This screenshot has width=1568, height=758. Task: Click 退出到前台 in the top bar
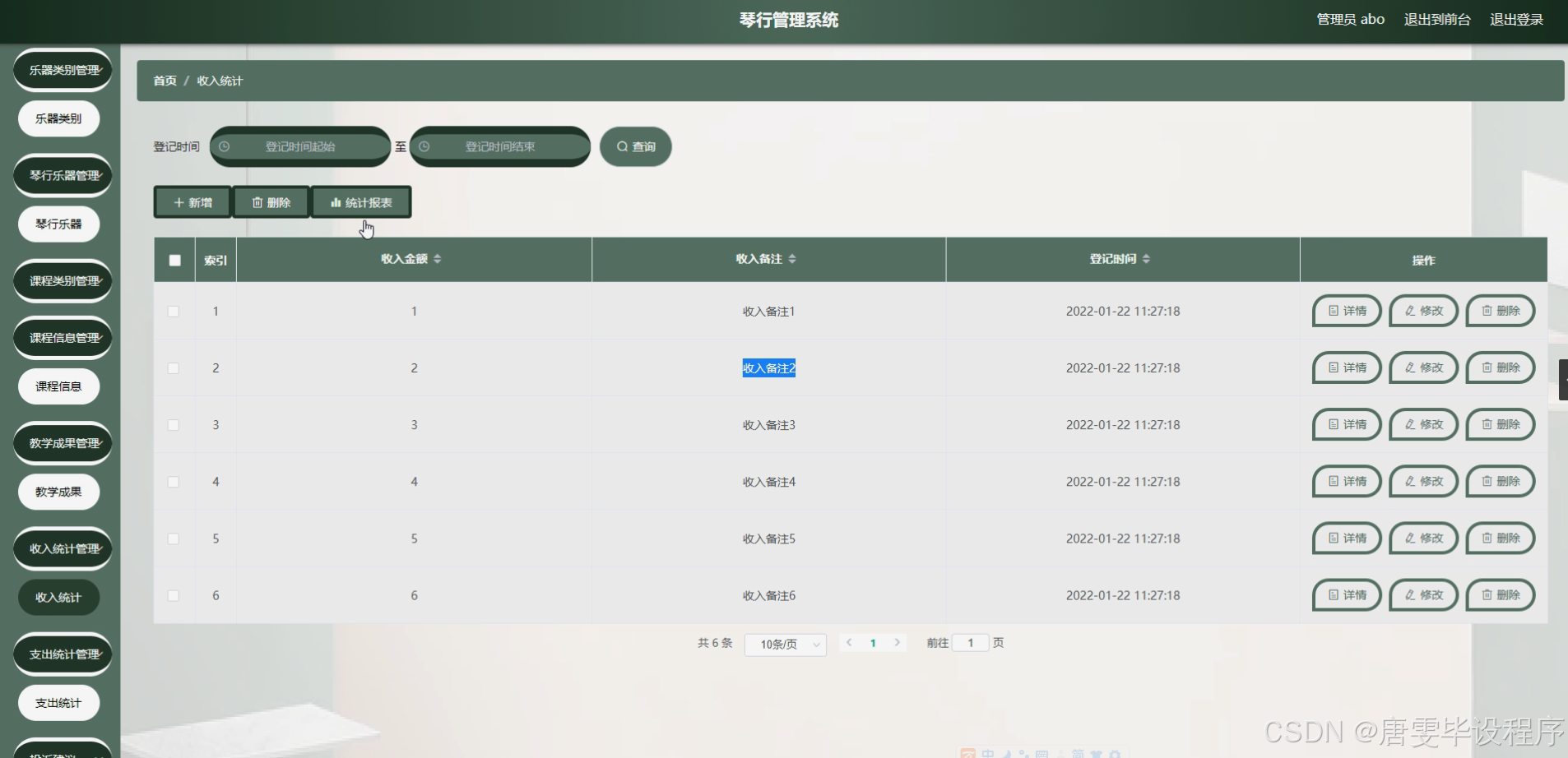point(1437,20)
